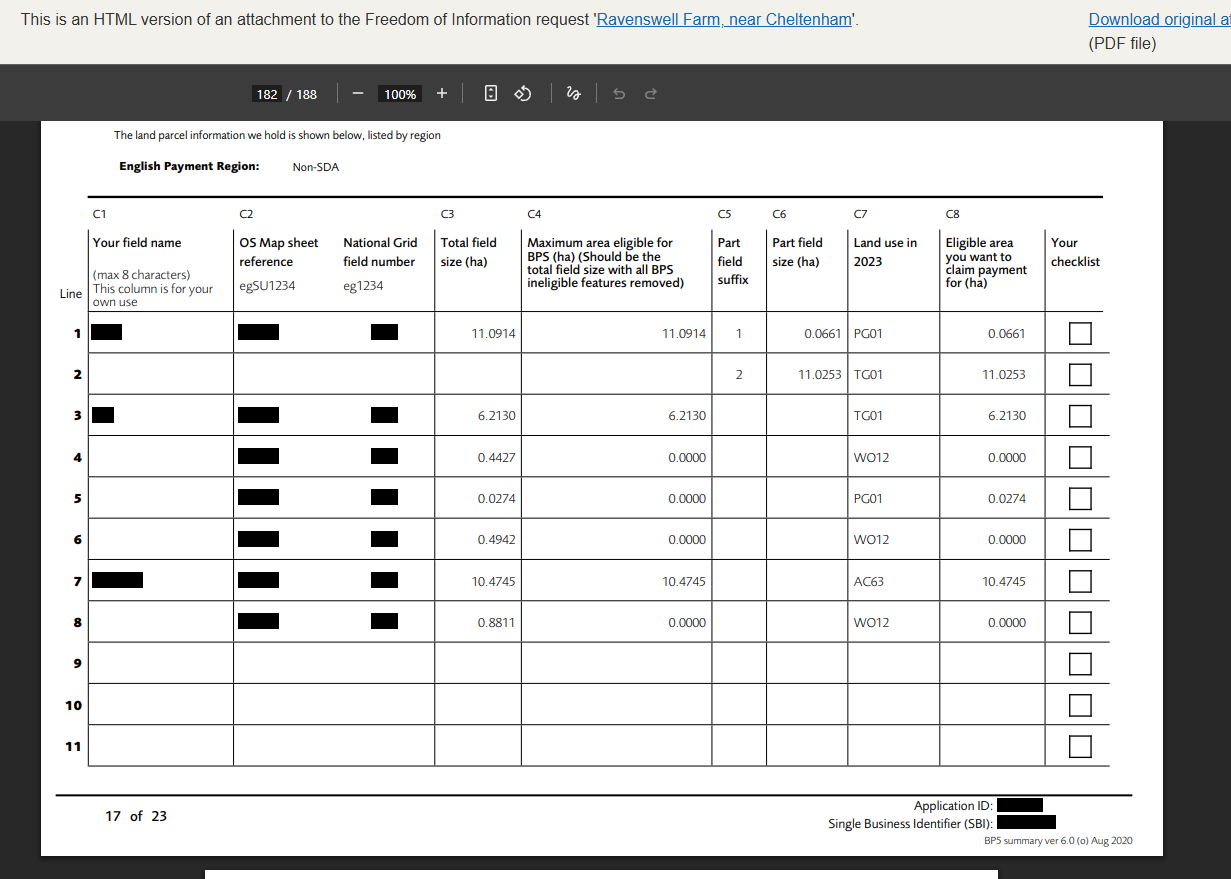Click the zoom out minus icon
Image resolution: width=1231 pixels, height=879 pixels.
(357, 94)
